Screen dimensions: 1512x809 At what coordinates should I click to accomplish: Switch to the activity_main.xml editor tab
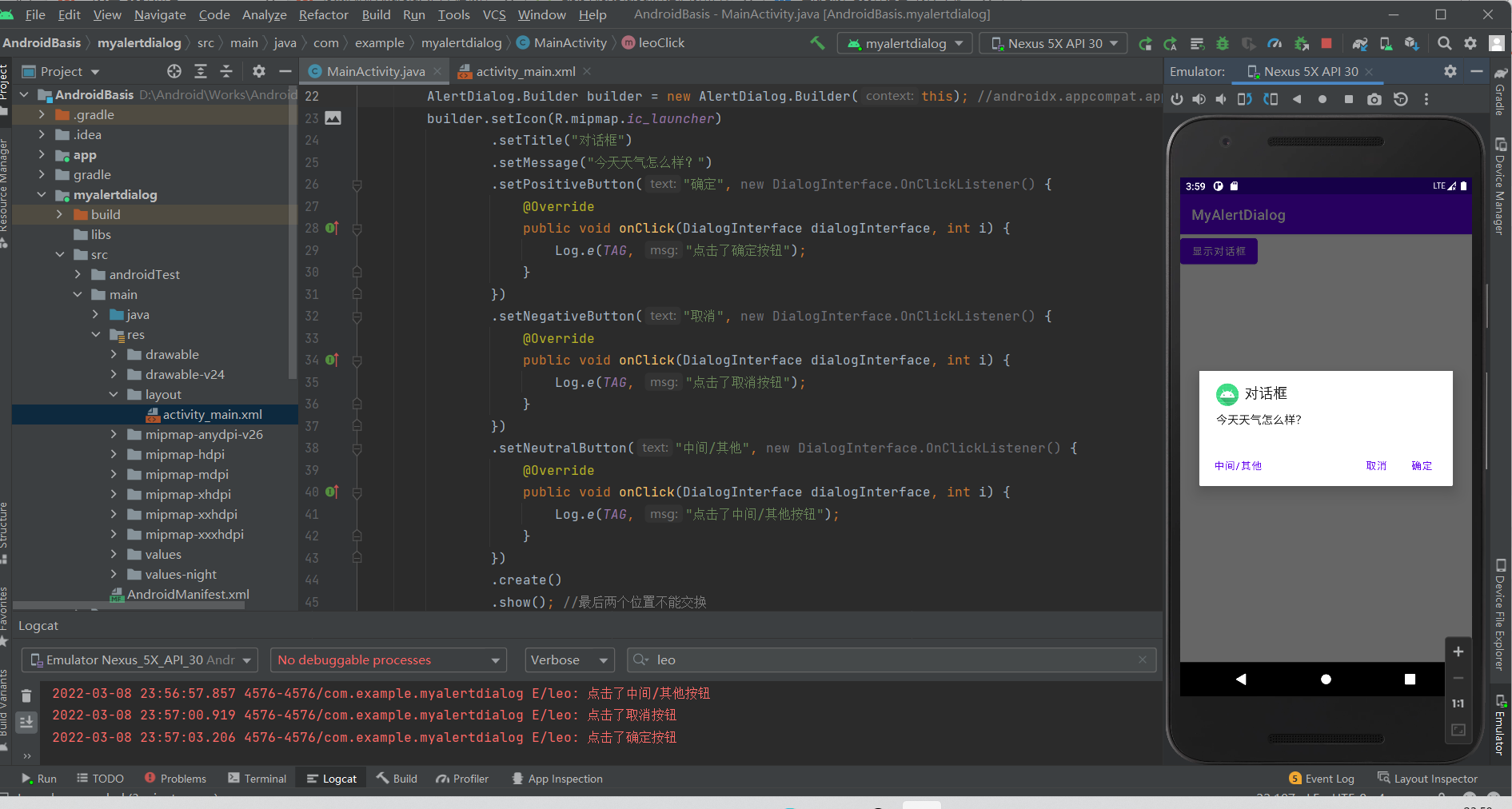pyautogui.click(x=525, y=72)
